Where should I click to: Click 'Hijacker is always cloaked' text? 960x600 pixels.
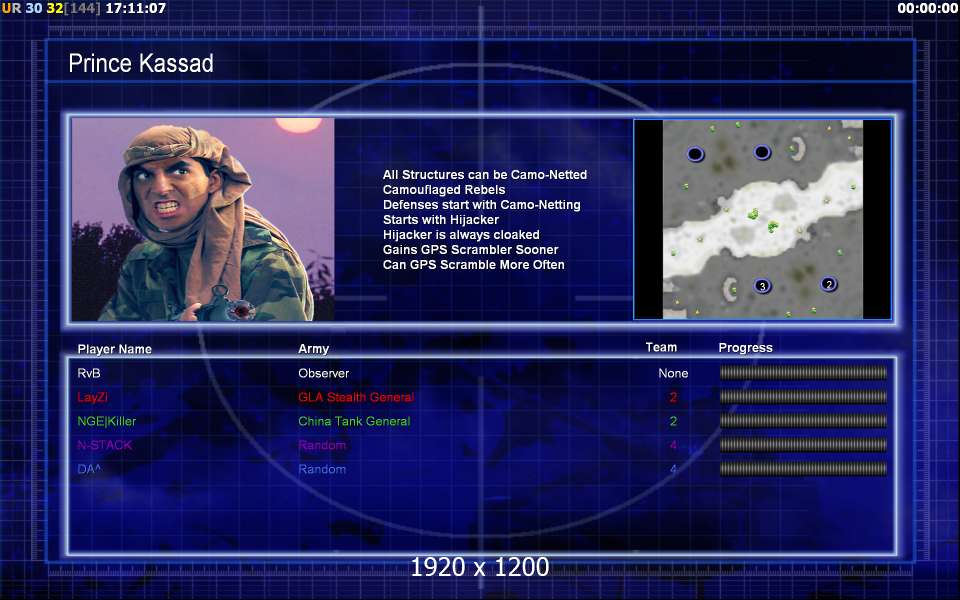pos(461,234)
